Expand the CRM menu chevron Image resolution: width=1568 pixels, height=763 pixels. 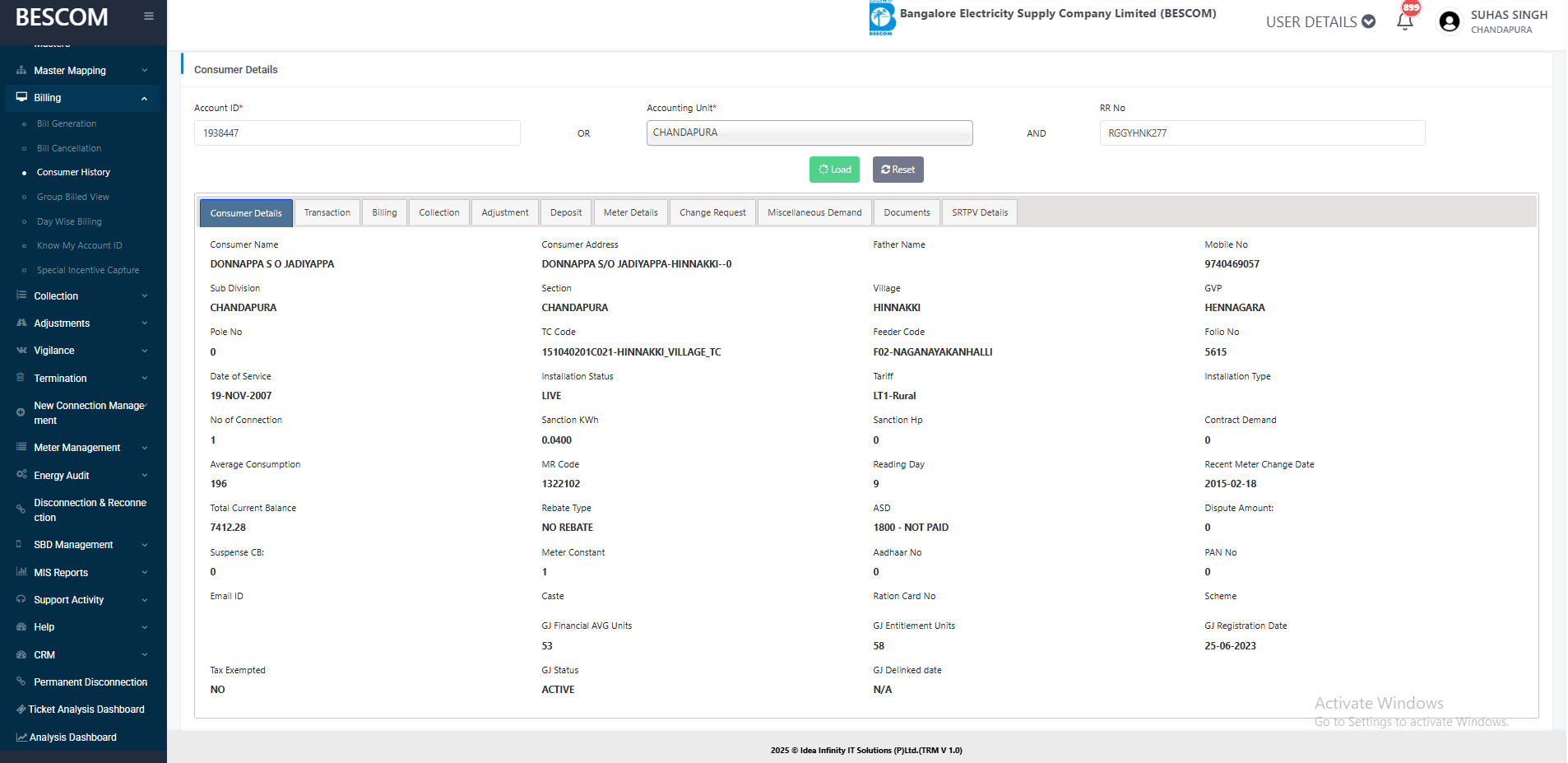coord(145,655)
